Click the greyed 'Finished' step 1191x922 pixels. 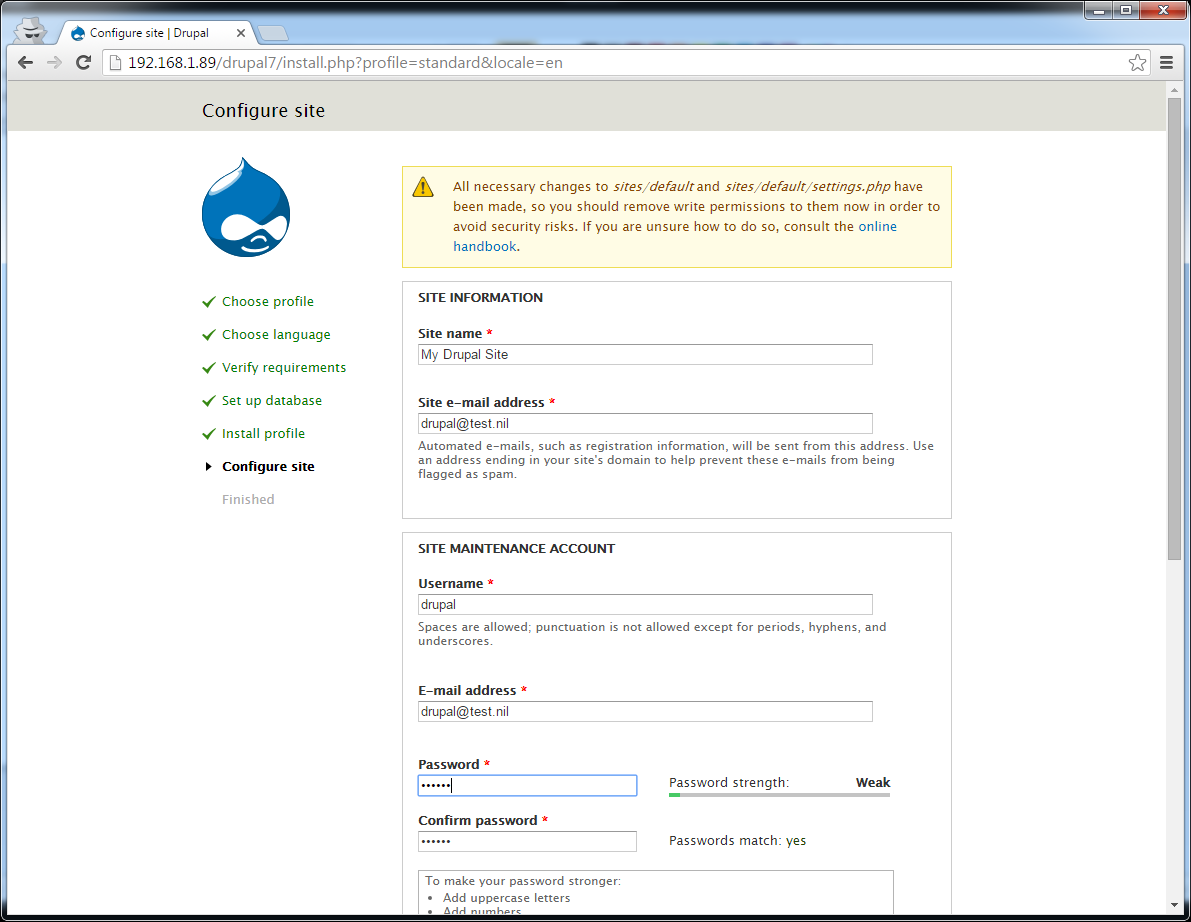[x=248, y=500]
